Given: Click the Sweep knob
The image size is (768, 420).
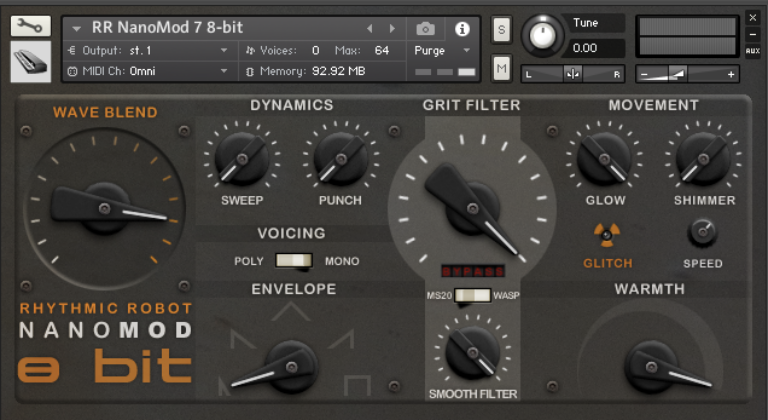Looking at the screenshot, I should 242,159.
